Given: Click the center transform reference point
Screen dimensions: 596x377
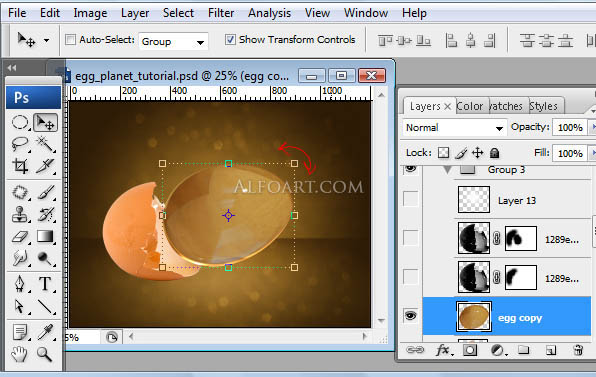Looking at the screenshot, I should tap(228, 215).
